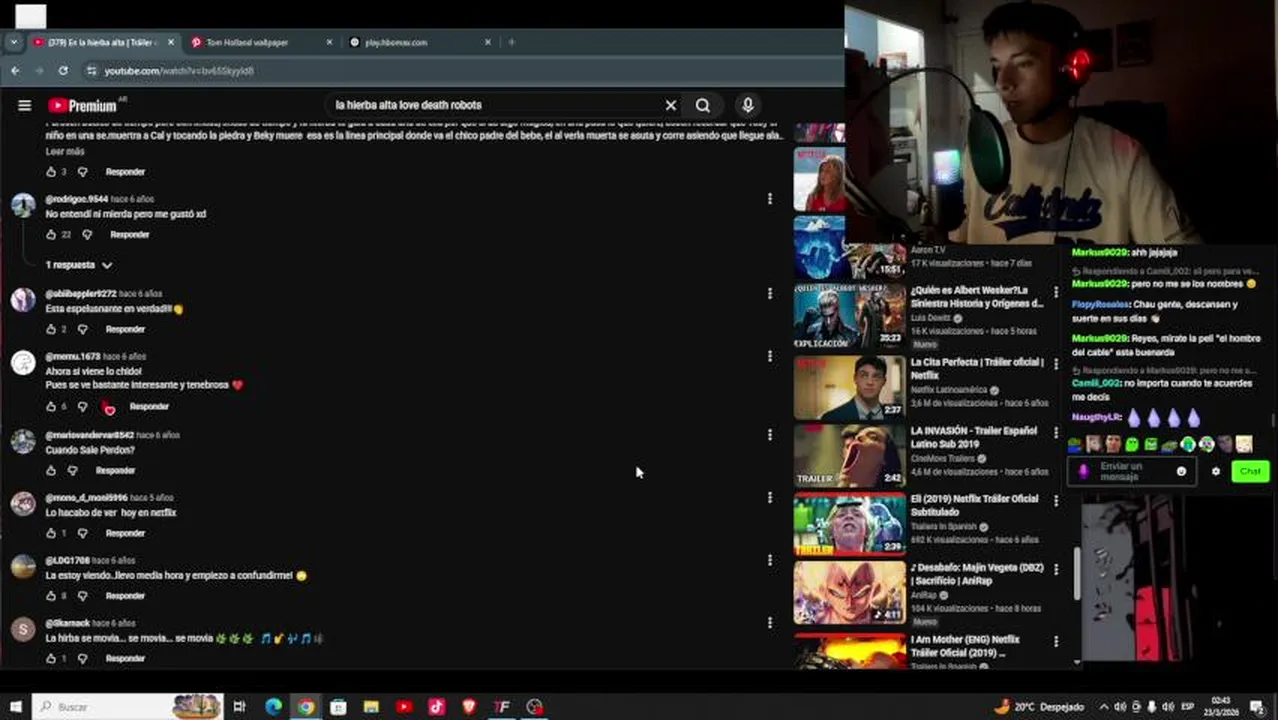Like the @mono_d_moni5996 comment

click(x=51, y=533)
